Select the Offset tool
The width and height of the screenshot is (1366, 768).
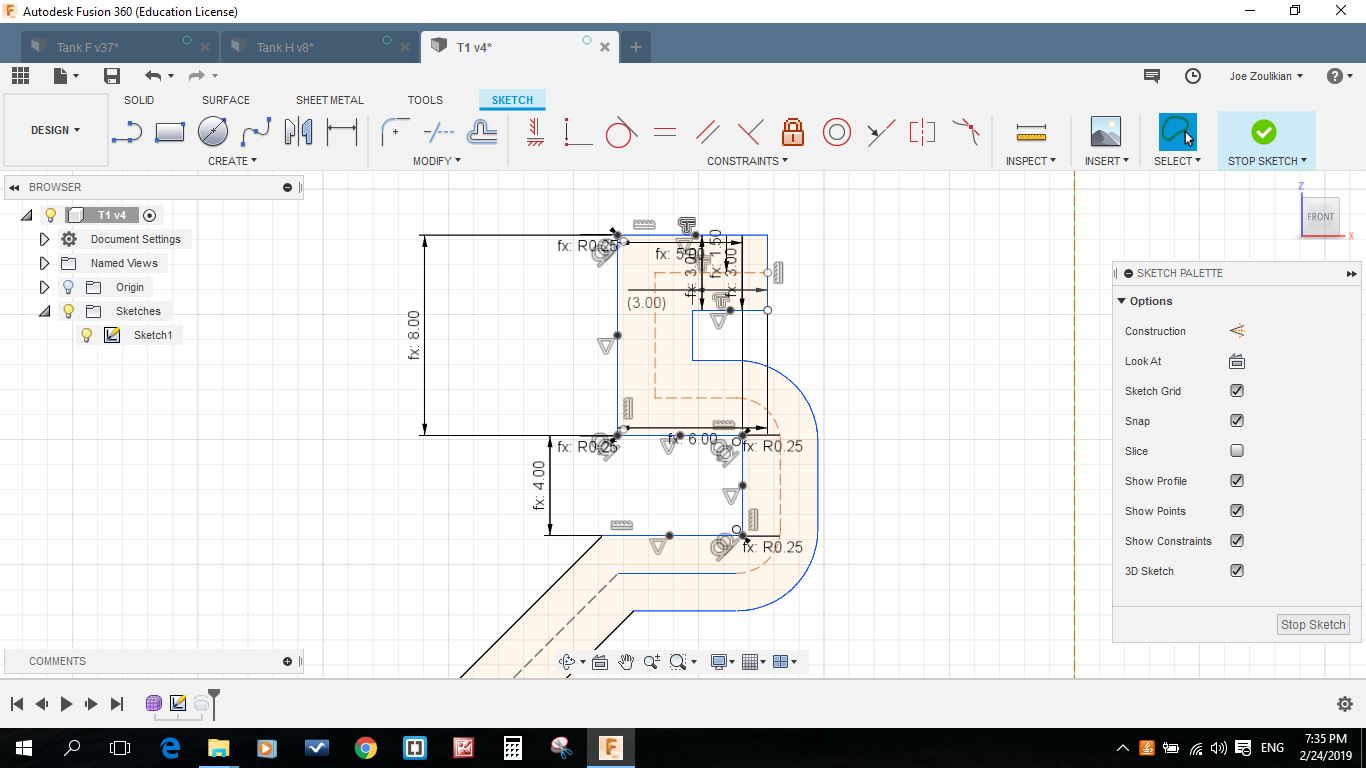tap(482, 131)
